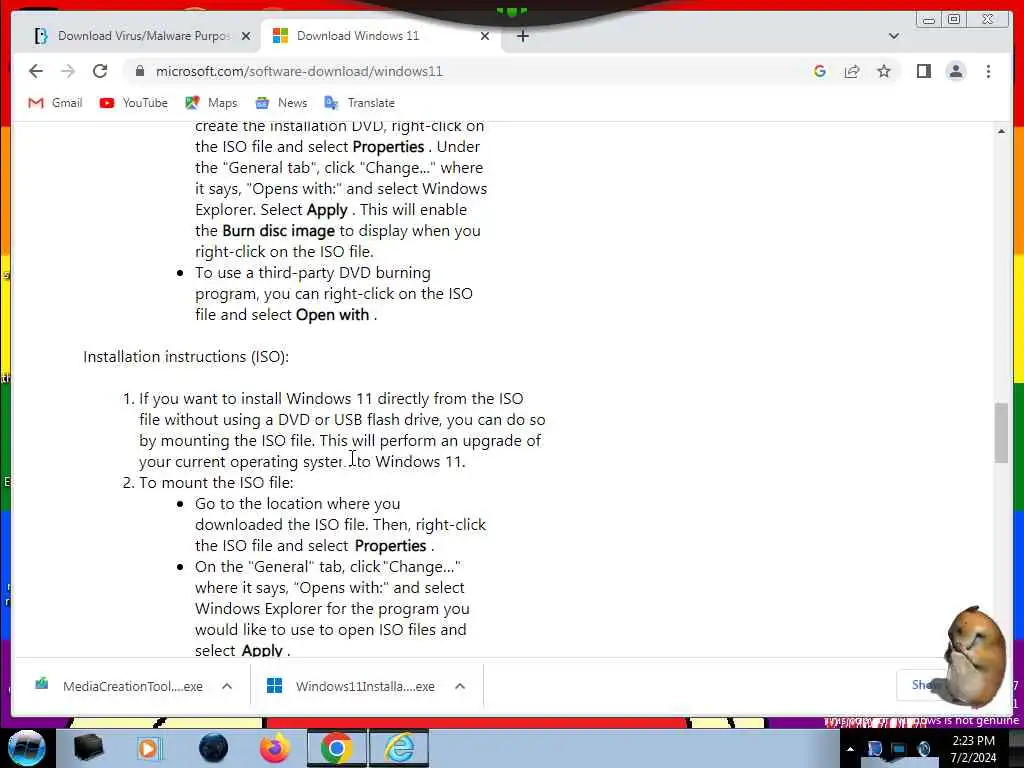Click the scroll up arrow of the page

click(1001, 131)
